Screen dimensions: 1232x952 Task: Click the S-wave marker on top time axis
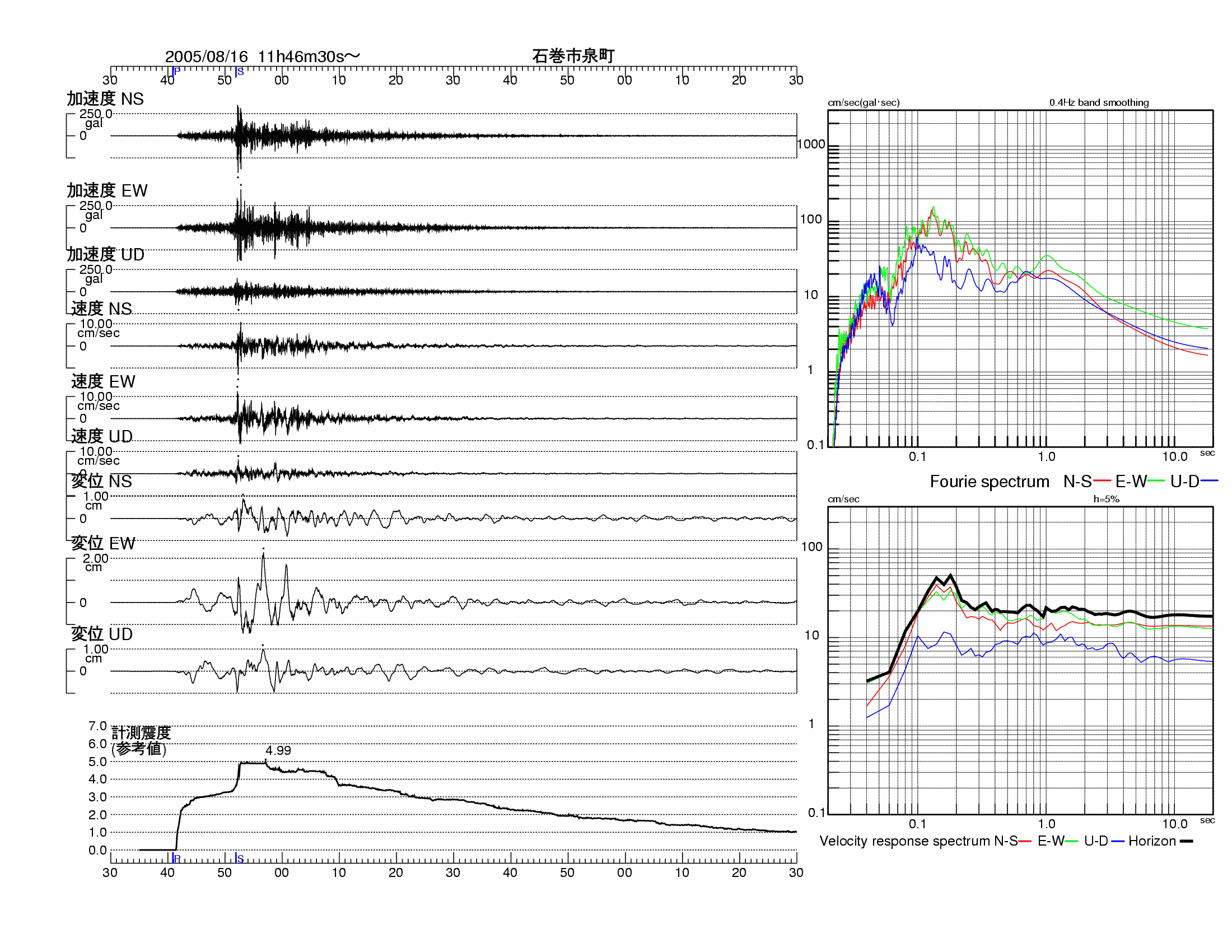tap(239, 72)
